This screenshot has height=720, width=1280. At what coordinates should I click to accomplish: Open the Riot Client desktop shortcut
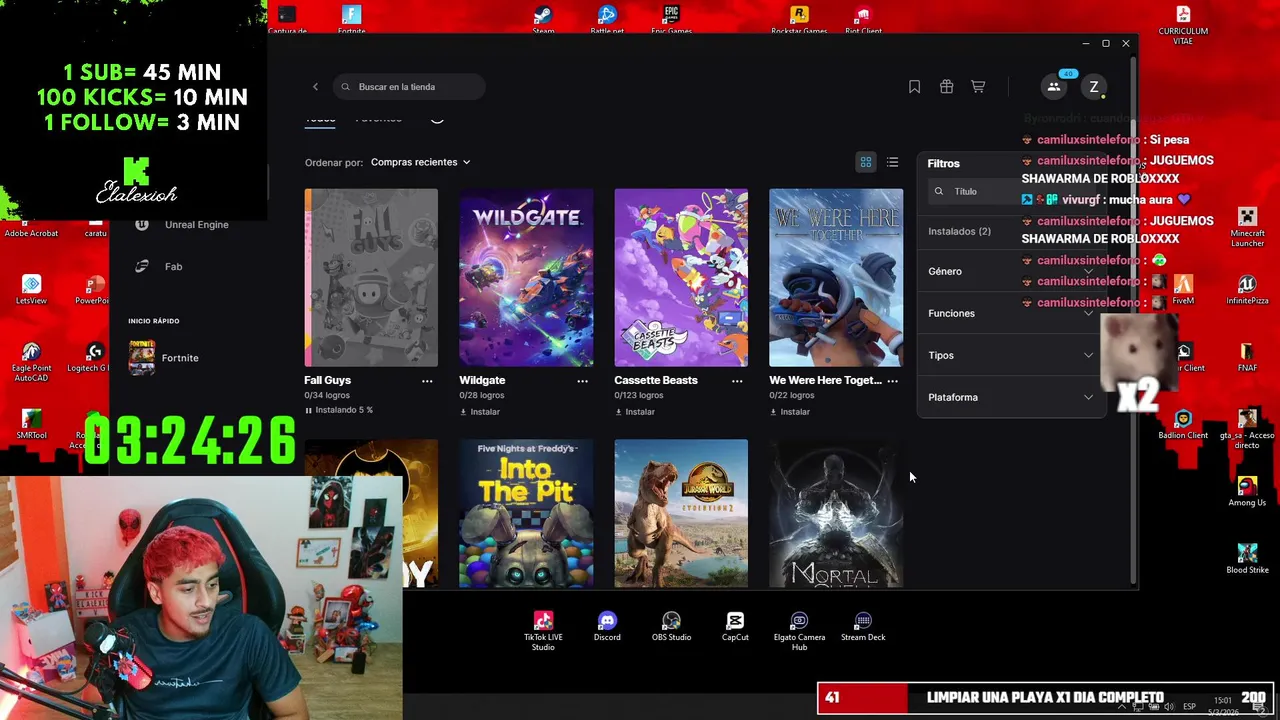(863, 19)
